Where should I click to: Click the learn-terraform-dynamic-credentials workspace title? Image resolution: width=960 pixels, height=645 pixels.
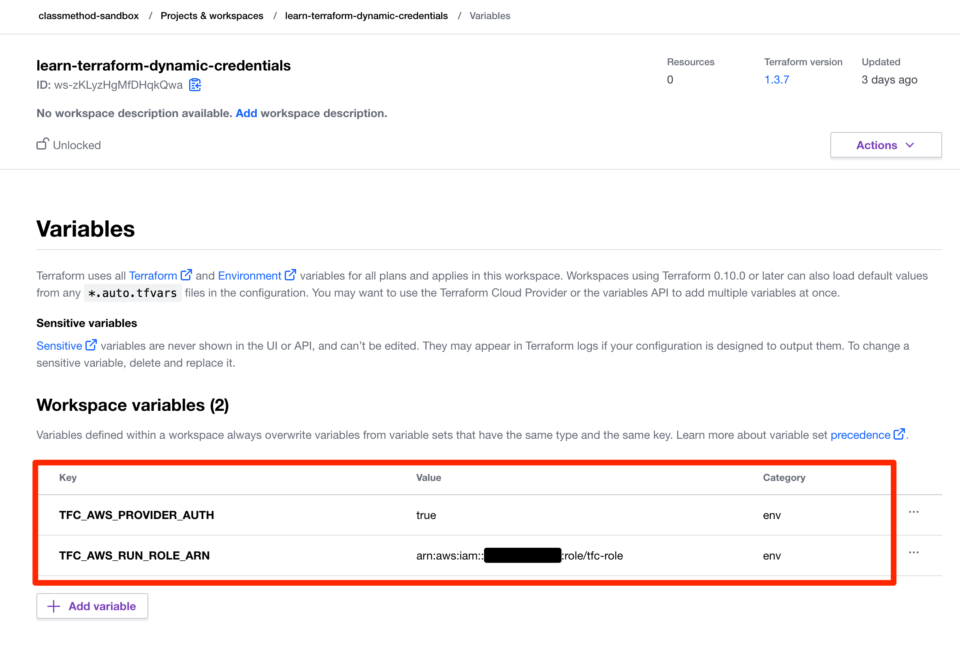pos(163,65)
